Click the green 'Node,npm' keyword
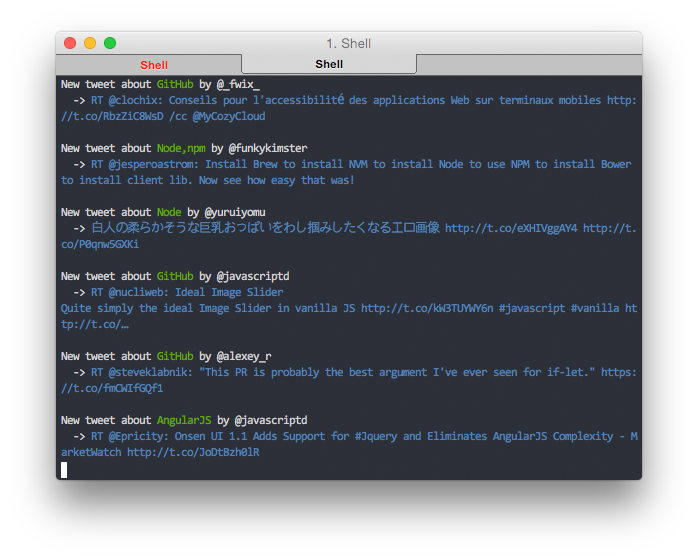Viewport: 698px width, 560px height. (181, 148)
